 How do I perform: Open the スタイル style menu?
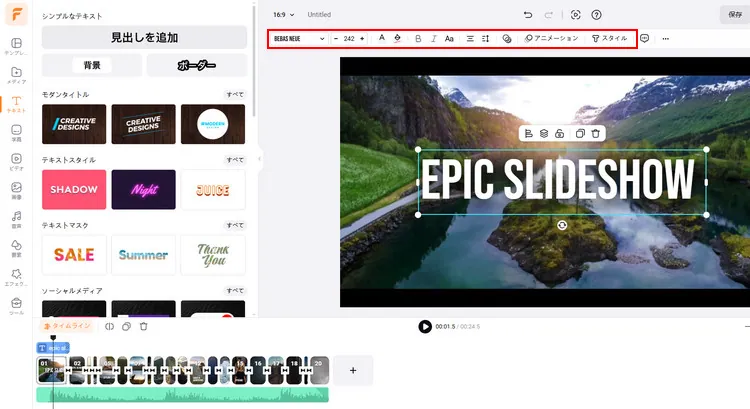[x=609, y=38]
